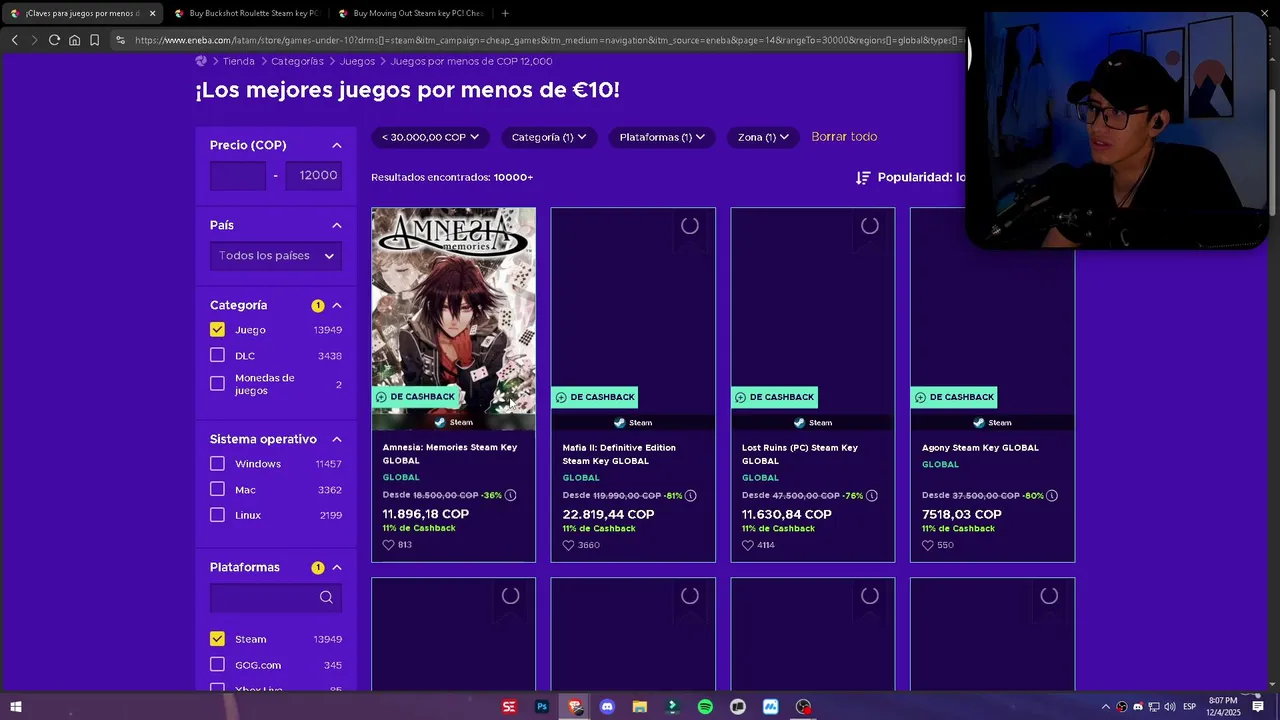The image size is (1280, 720).
Task: Open Agony Steam Key GLOBAL listing
Action: pyautogui.click(x=980, y=448)
